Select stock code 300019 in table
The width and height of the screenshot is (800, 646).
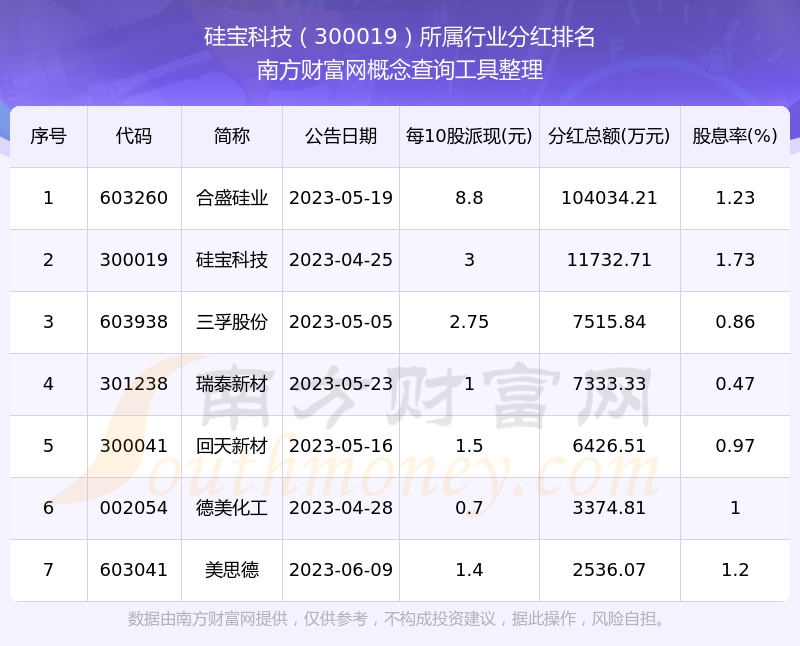(x=134, y=260)
